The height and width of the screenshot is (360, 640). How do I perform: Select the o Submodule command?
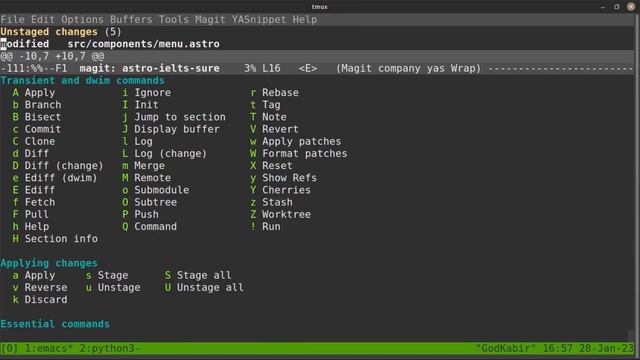(x=156, y=190)
